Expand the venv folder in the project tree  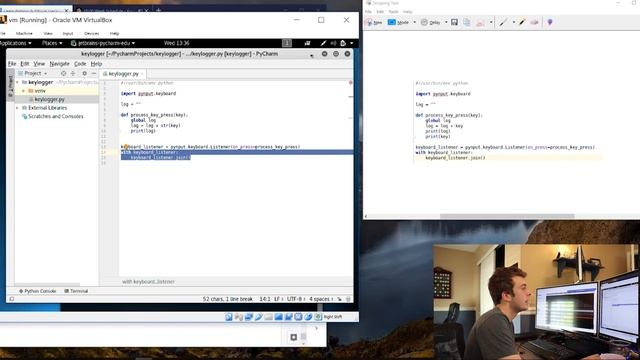tap(24, 91)
